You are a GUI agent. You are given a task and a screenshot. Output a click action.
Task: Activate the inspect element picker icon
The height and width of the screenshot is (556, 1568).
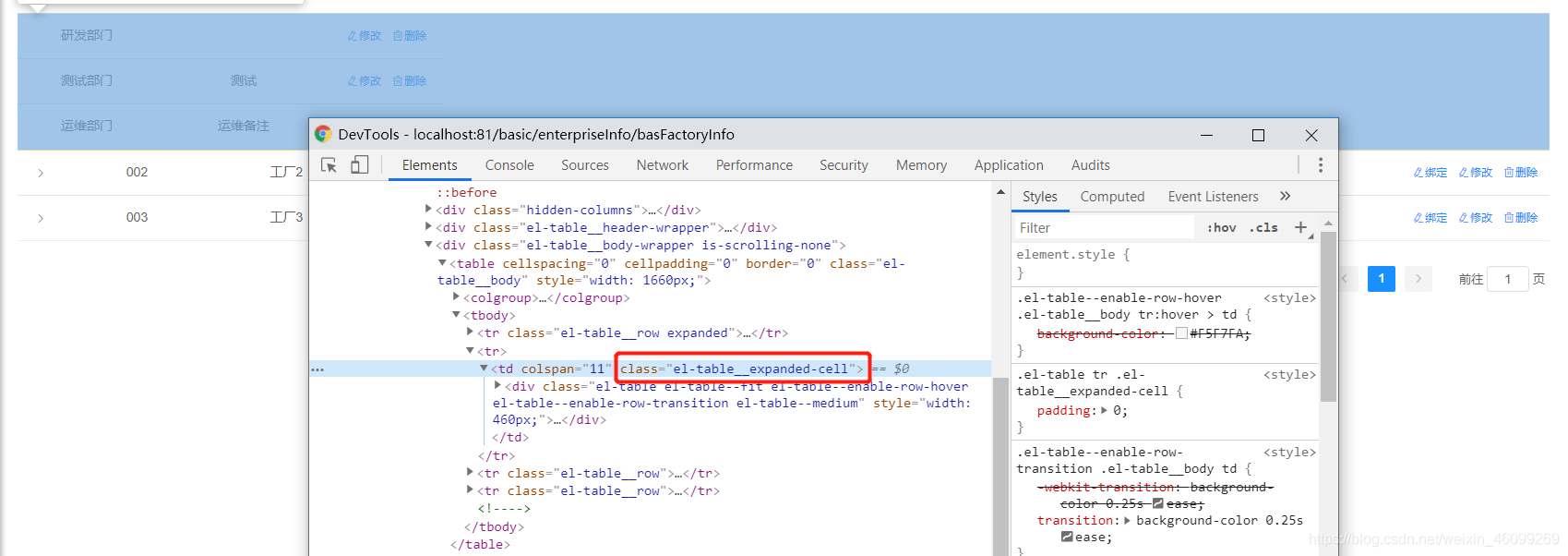coord(329,165)
